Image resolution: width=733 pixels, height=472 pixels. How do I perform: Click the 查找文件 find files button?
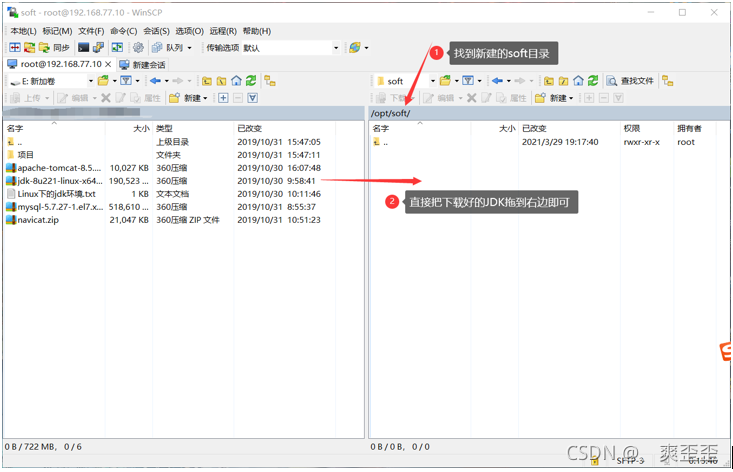pyautogui.click(x=630, y=81)
